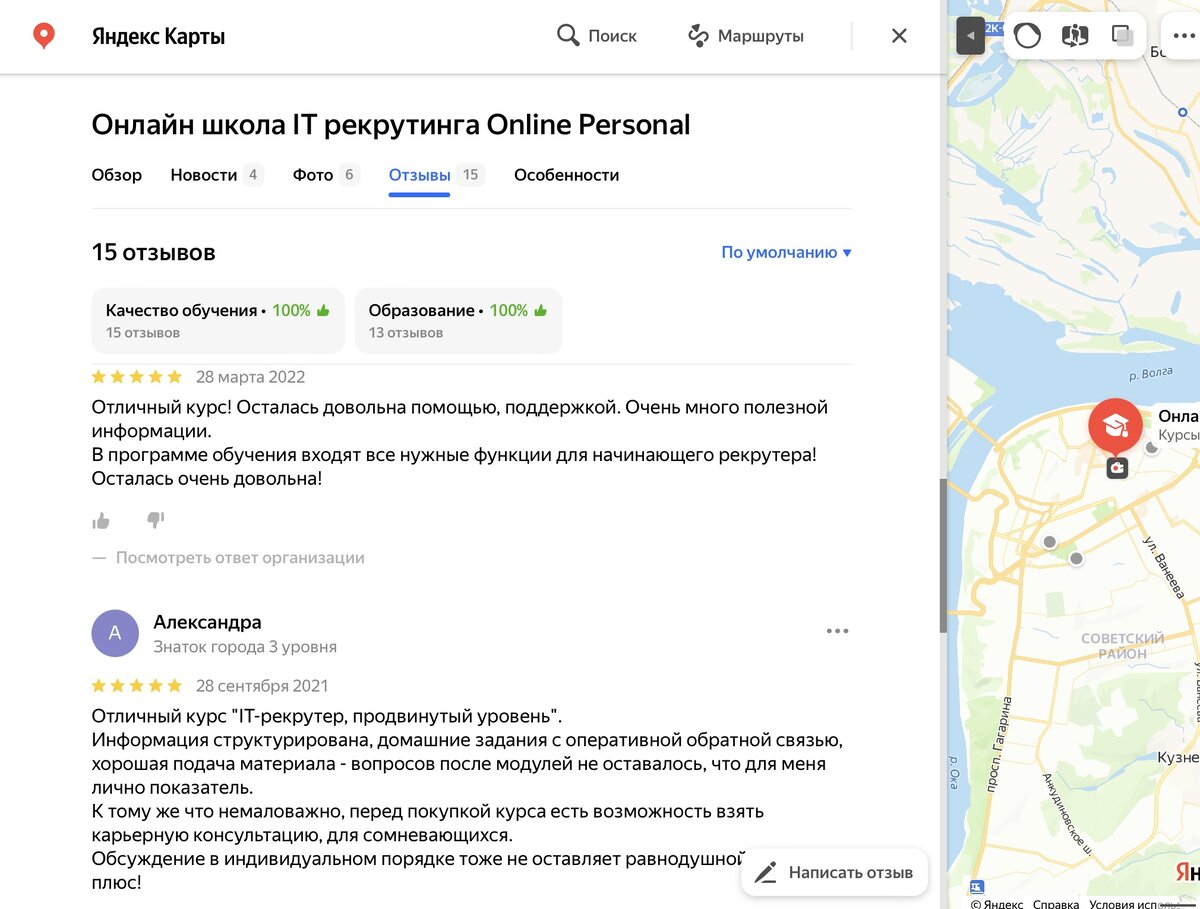Open options menu for Александра's review
The width and height of the screenshot is (1200, 909).
point(837,631)
